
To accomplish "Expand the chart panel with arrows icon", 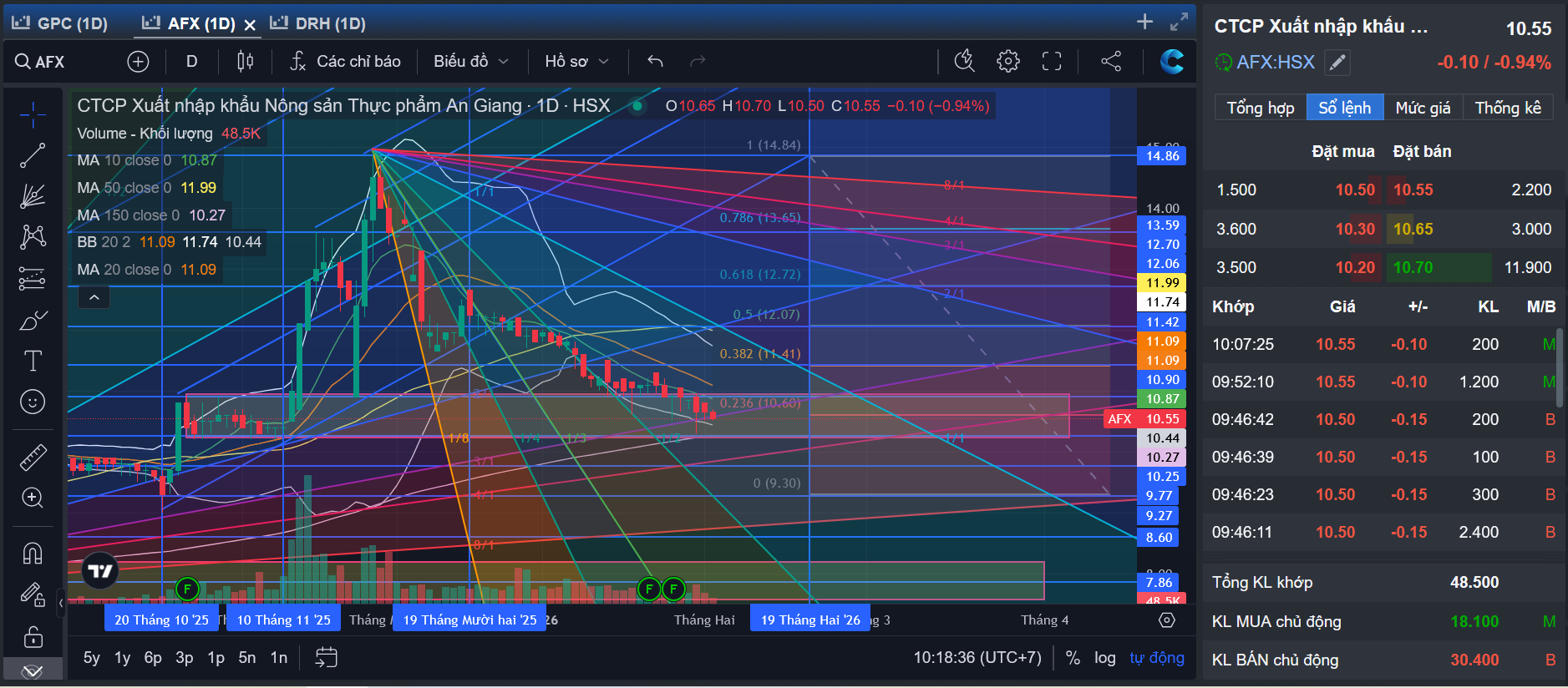I will [1179, 22].
